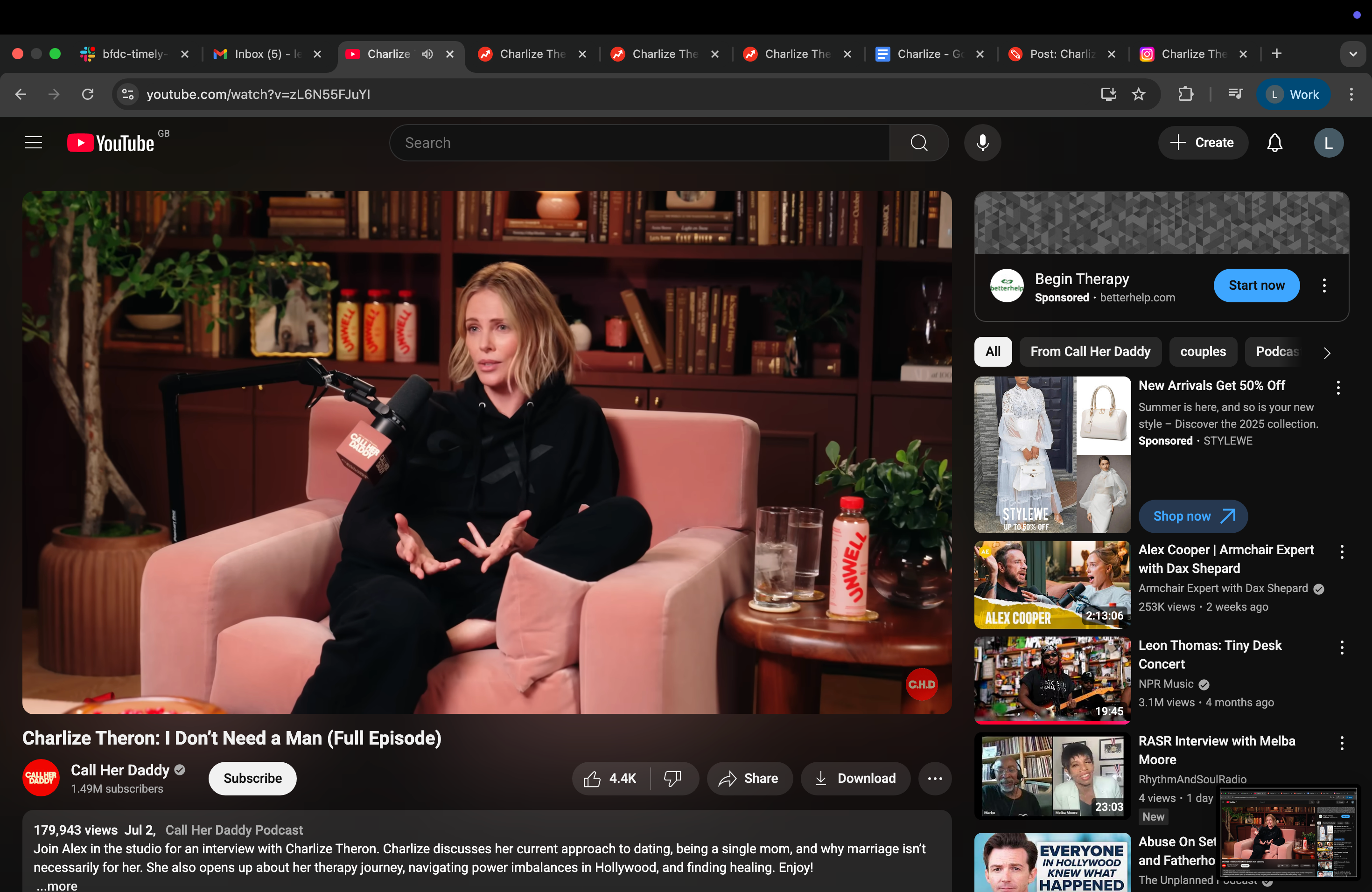
Task: Select the From Call Her Daddy chip
Action: 1090,351
